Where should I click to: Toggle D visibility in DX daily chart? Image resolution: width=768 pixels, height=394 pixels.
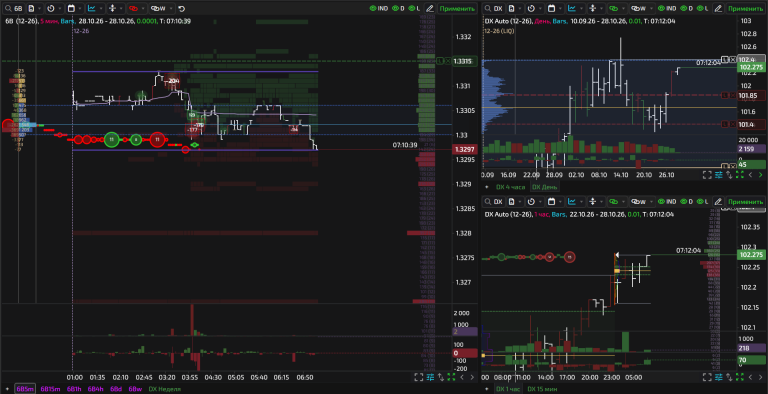[x=687, y=8]
